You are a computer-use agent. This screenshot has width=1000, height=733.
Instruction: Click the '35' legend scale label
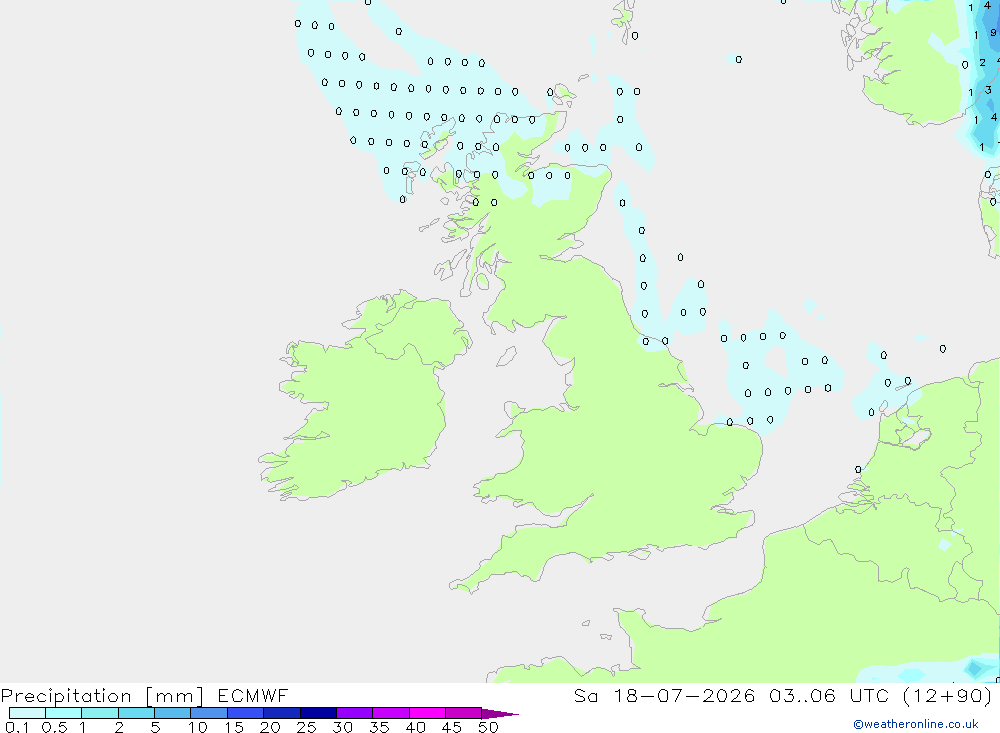coord(379,727)
